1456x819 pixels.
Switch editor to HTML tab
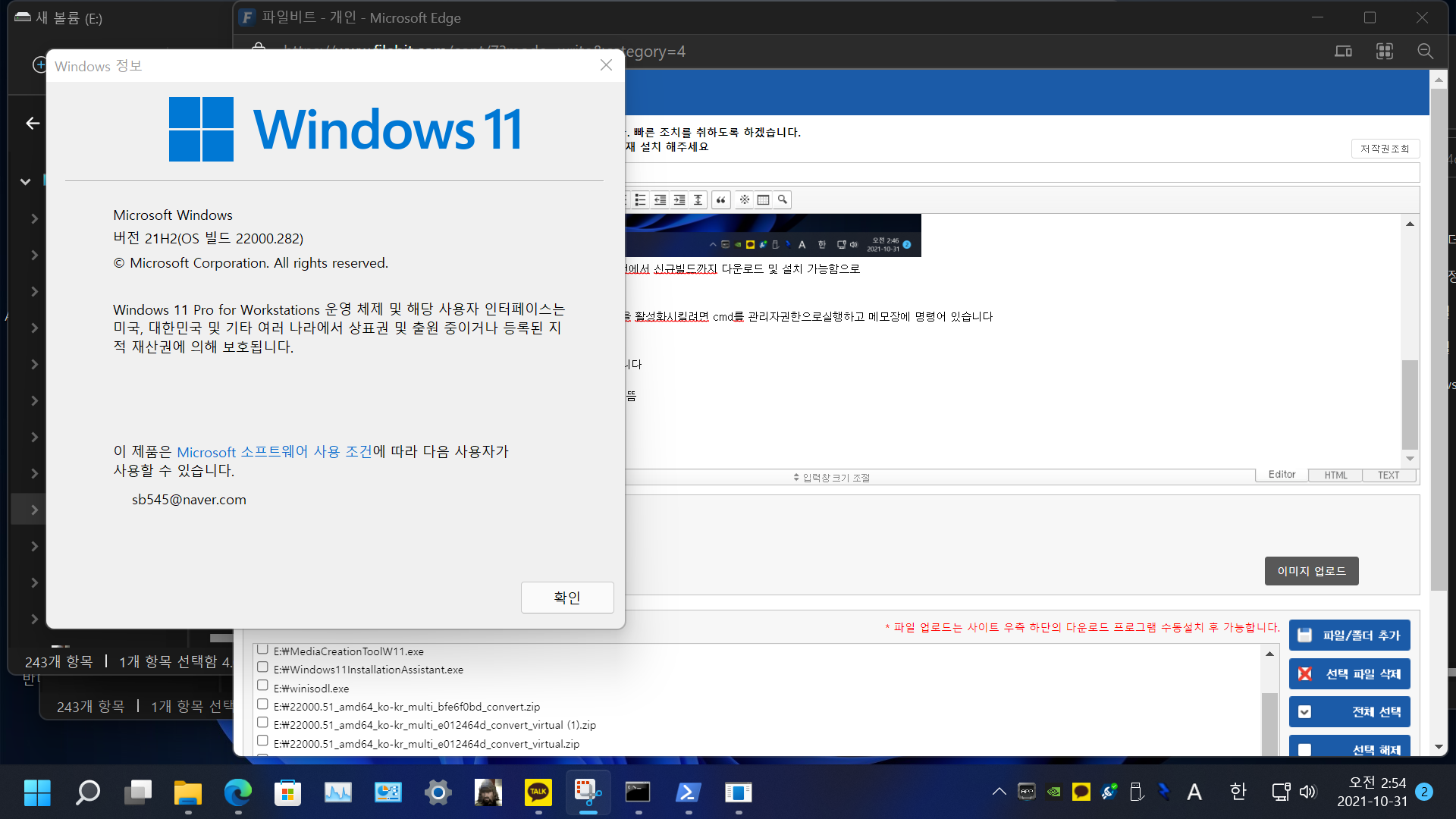pos(1335,475)
